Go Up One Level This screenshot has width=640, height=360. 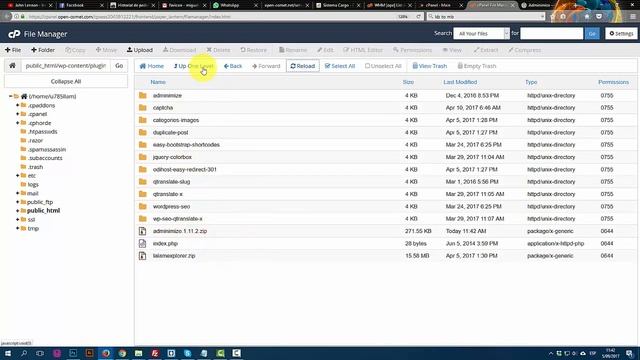[193, 66]
